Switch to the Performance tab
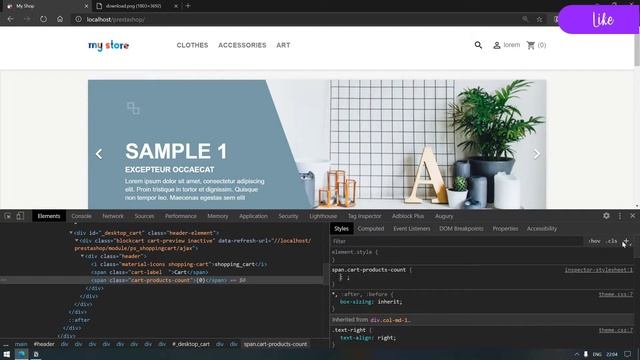This screenshot has width=640, height=360. click(181, 216)
